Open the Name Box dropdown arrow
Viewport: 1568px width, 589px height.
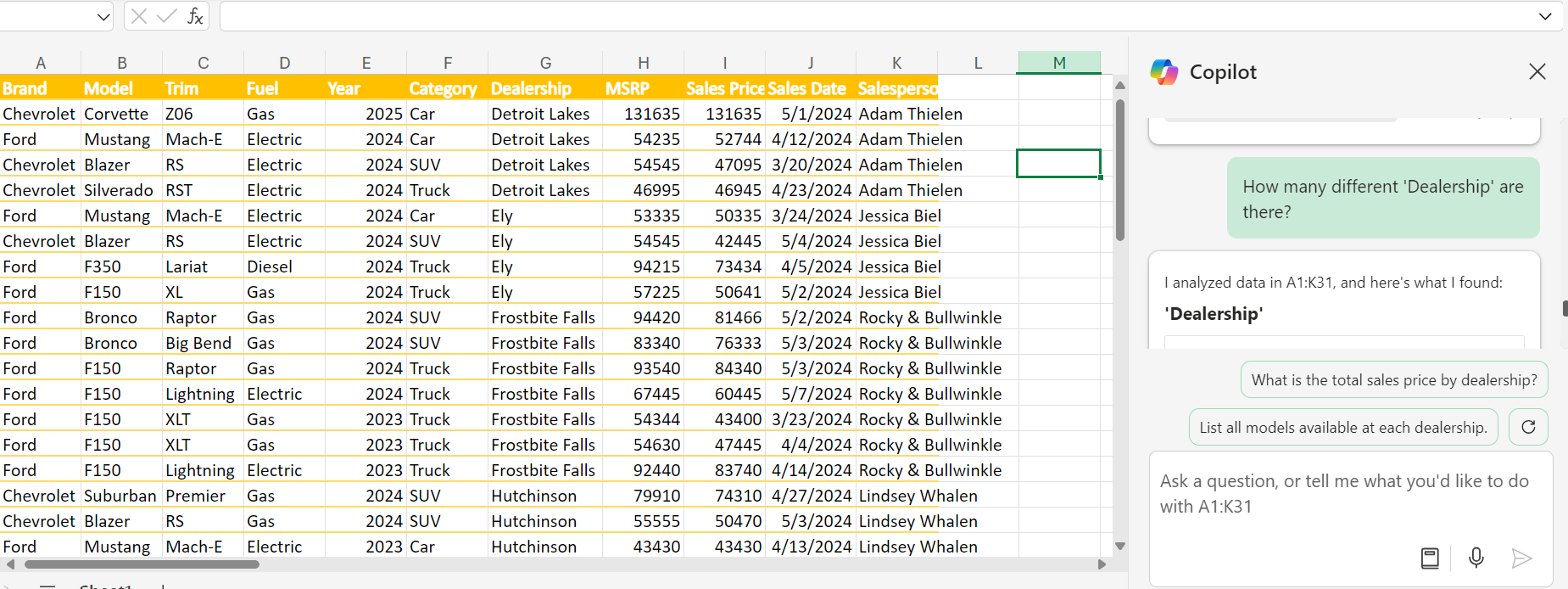(103, 16)
